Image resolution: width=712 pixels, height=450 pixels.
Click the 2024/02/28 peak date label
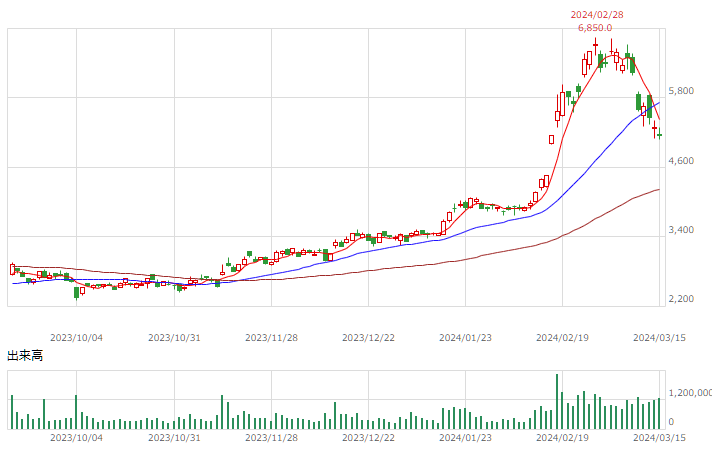click(x=597, y=15)
